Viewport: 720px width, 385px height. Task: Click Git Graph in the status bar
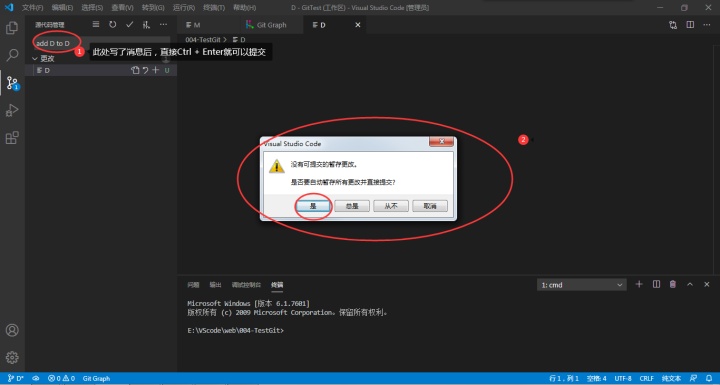(x=96, y=379)
